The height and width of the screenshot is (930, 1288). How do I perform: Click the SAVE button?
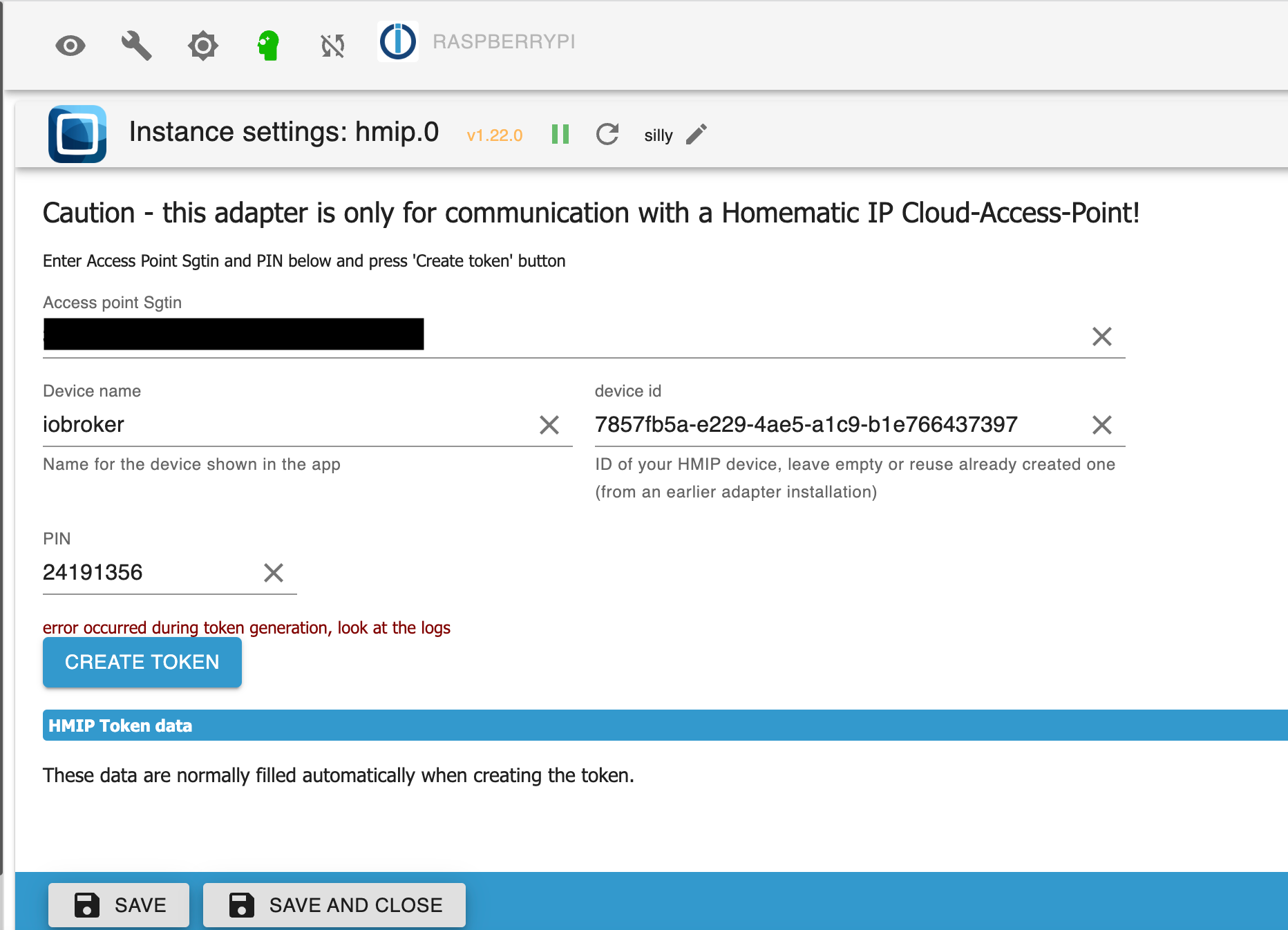[x=119, y=905]
